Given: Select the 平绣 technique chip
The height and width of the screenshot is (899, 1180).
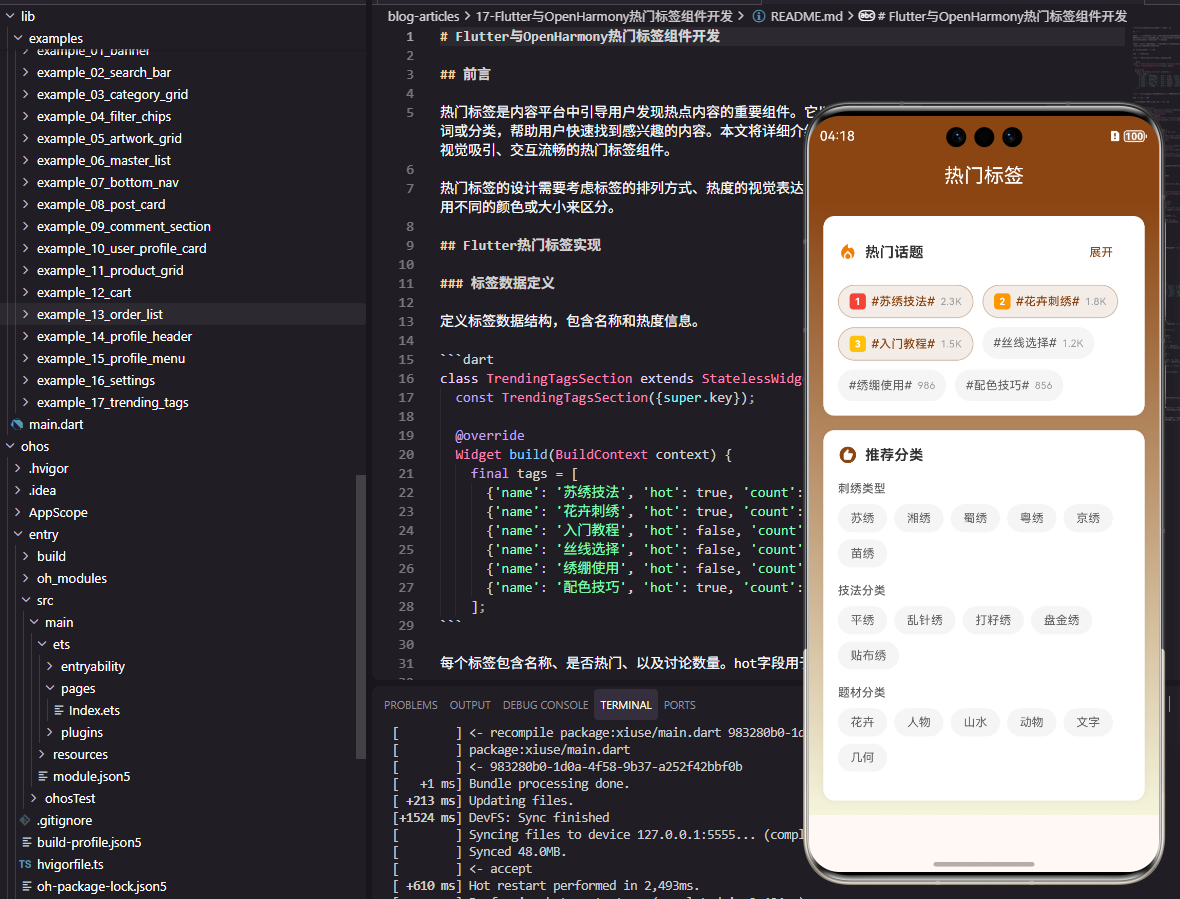Looking at the screenshot, I should click(862, 620).
